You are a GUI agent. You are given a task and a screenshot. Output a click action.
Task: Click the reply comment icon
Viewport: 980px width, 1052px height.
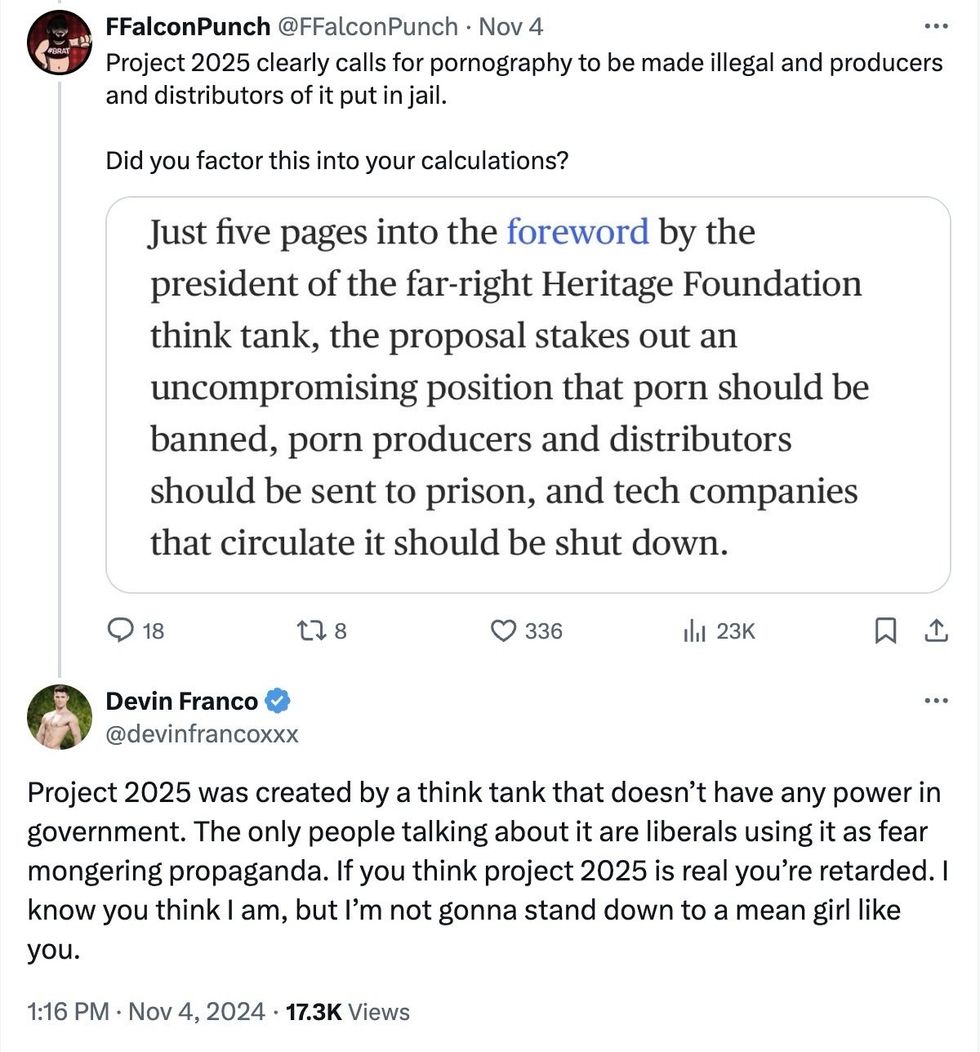(121, 631)
